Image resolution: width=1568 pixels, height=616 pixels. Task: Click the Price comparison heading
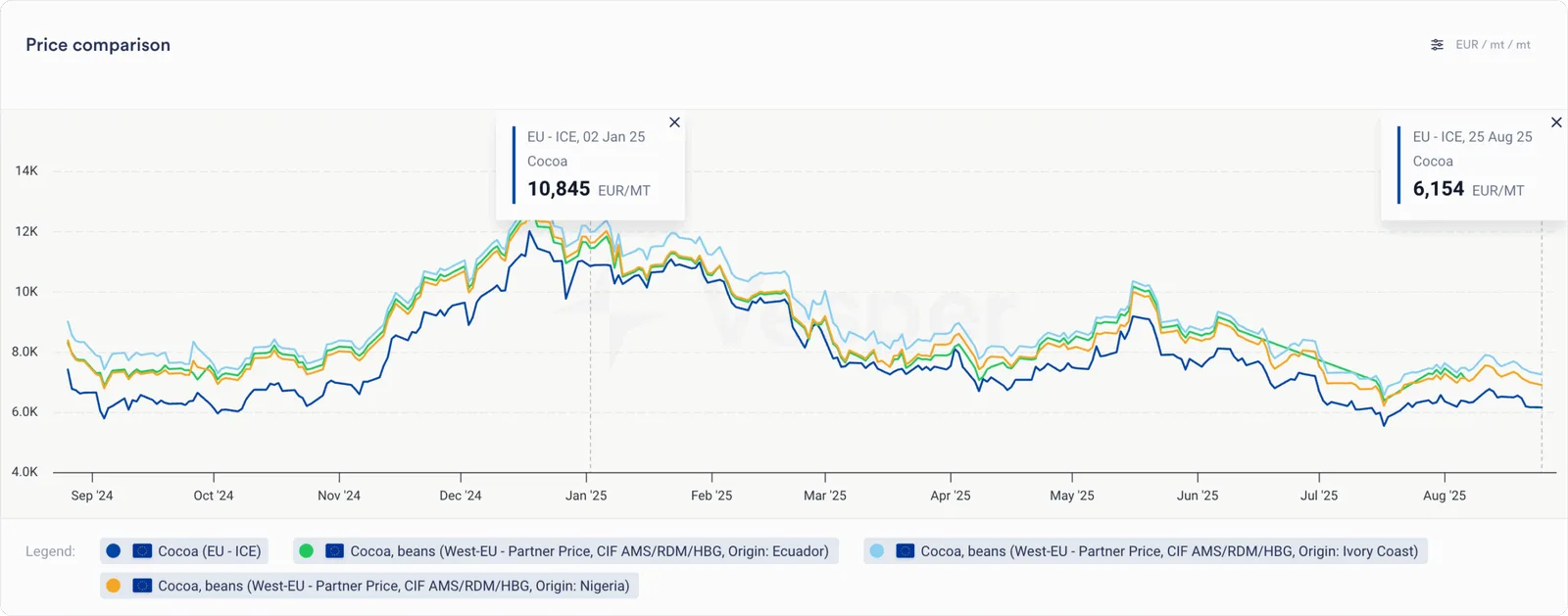(x=98, y=45)
